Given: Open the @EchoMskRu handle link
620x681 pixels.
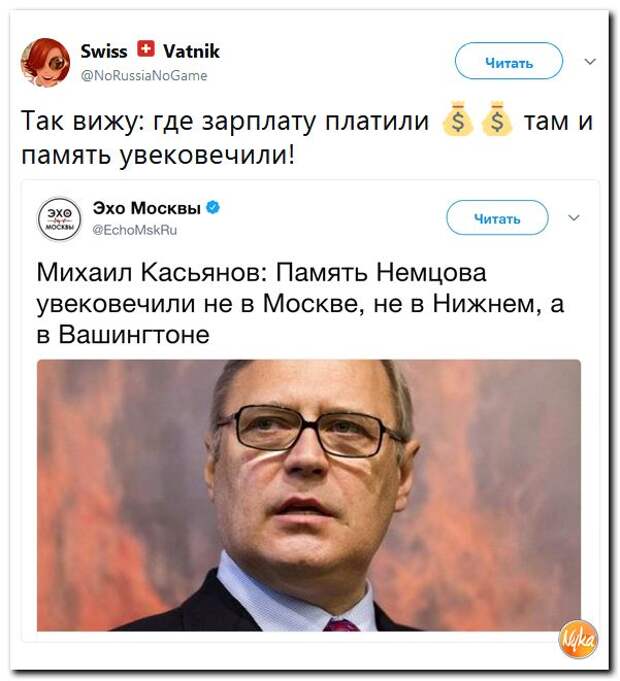Looking at the screenshot, I should 135,230.
